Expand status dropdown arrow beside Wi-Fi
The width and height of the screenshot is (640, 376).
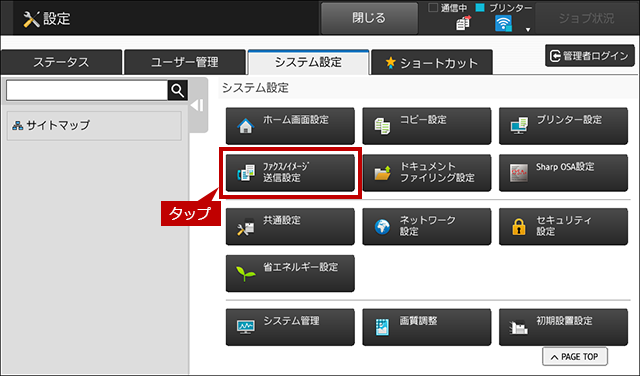point(528,29)
